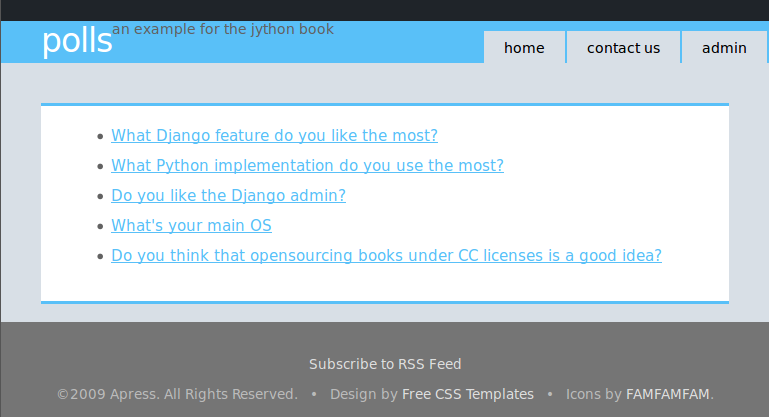
Task: Click the polls site title
Action: 77,42
